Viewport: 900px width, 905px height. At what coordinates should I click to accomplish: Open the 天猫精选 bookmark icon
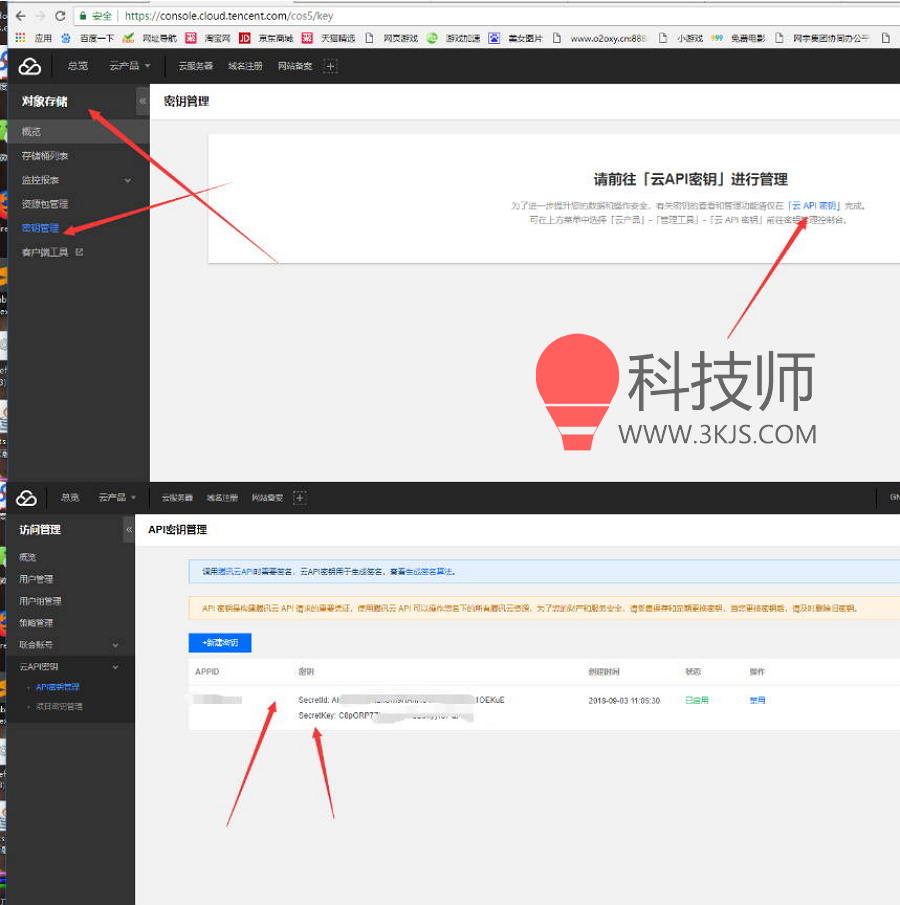307,38
